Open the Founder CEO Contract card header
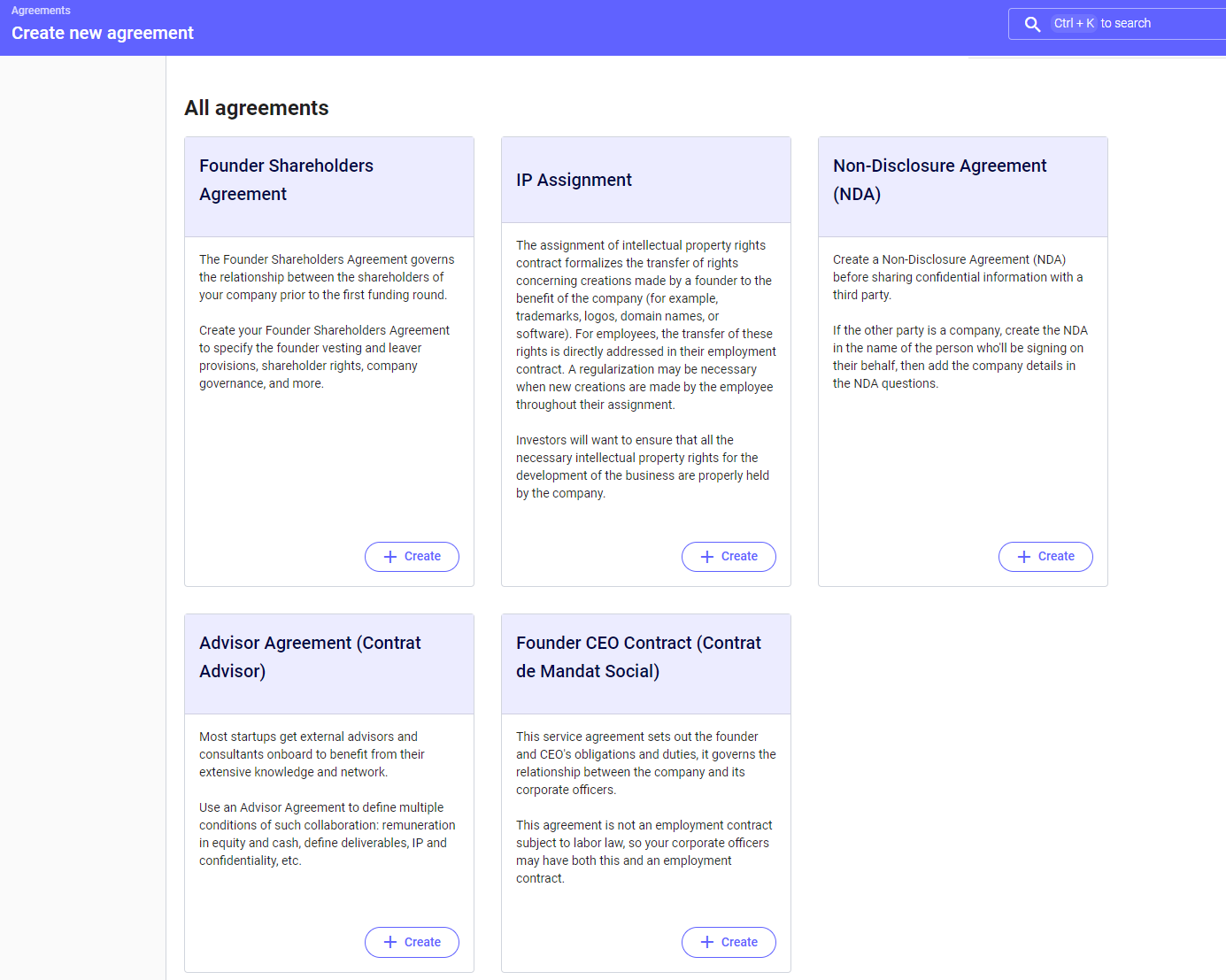The height and width of the screenshot is (980, 1226). (x=638, y=657)
